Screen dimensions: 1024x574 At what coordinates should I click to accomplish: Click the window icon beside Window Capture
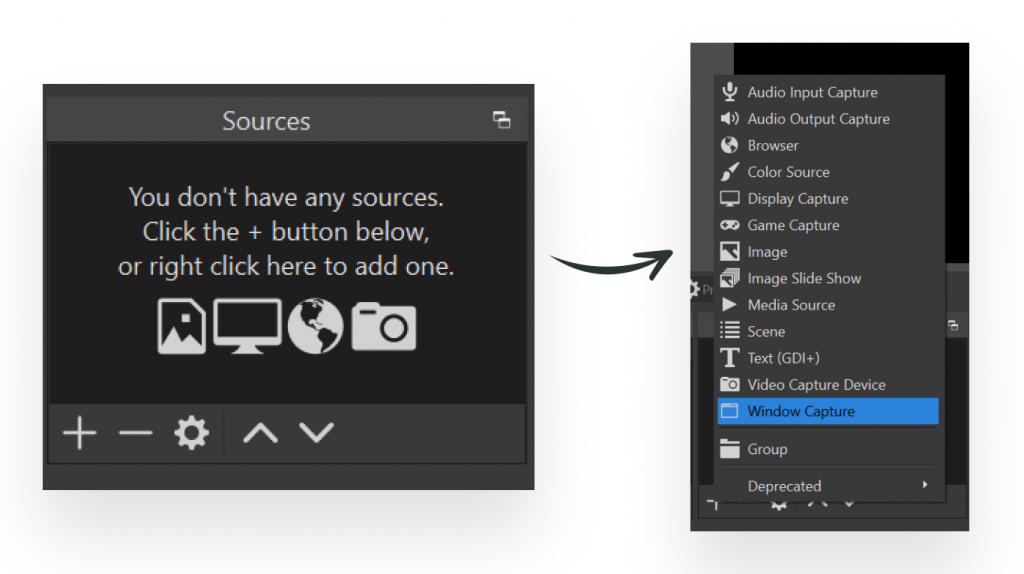[x=729, y=411]
